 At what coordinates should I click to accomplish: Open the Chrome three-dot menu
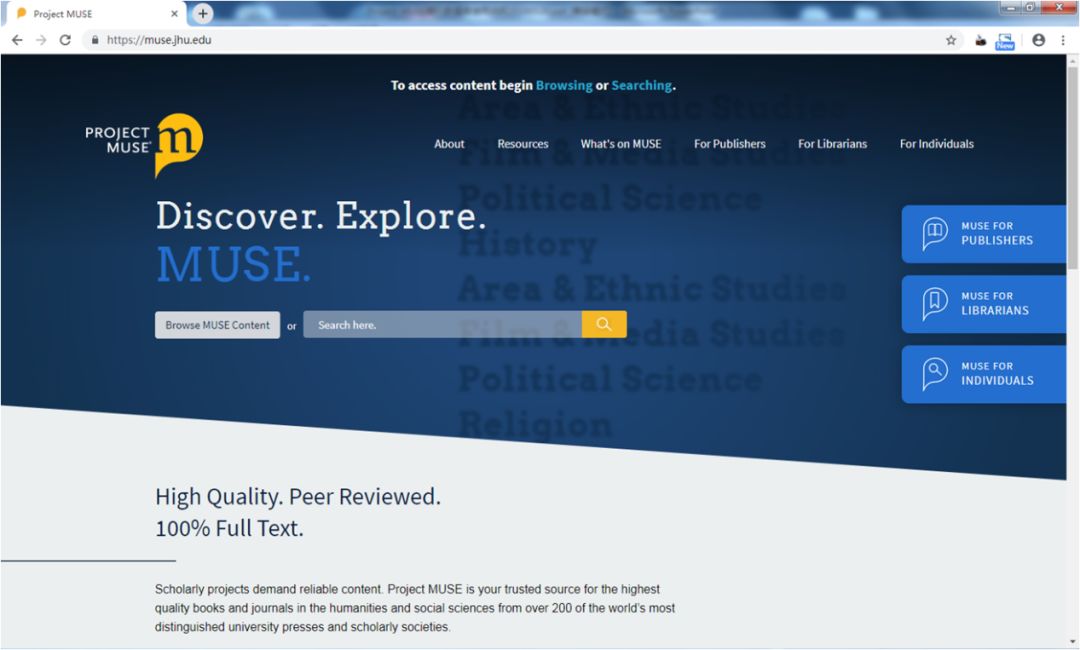(1063, 40)
